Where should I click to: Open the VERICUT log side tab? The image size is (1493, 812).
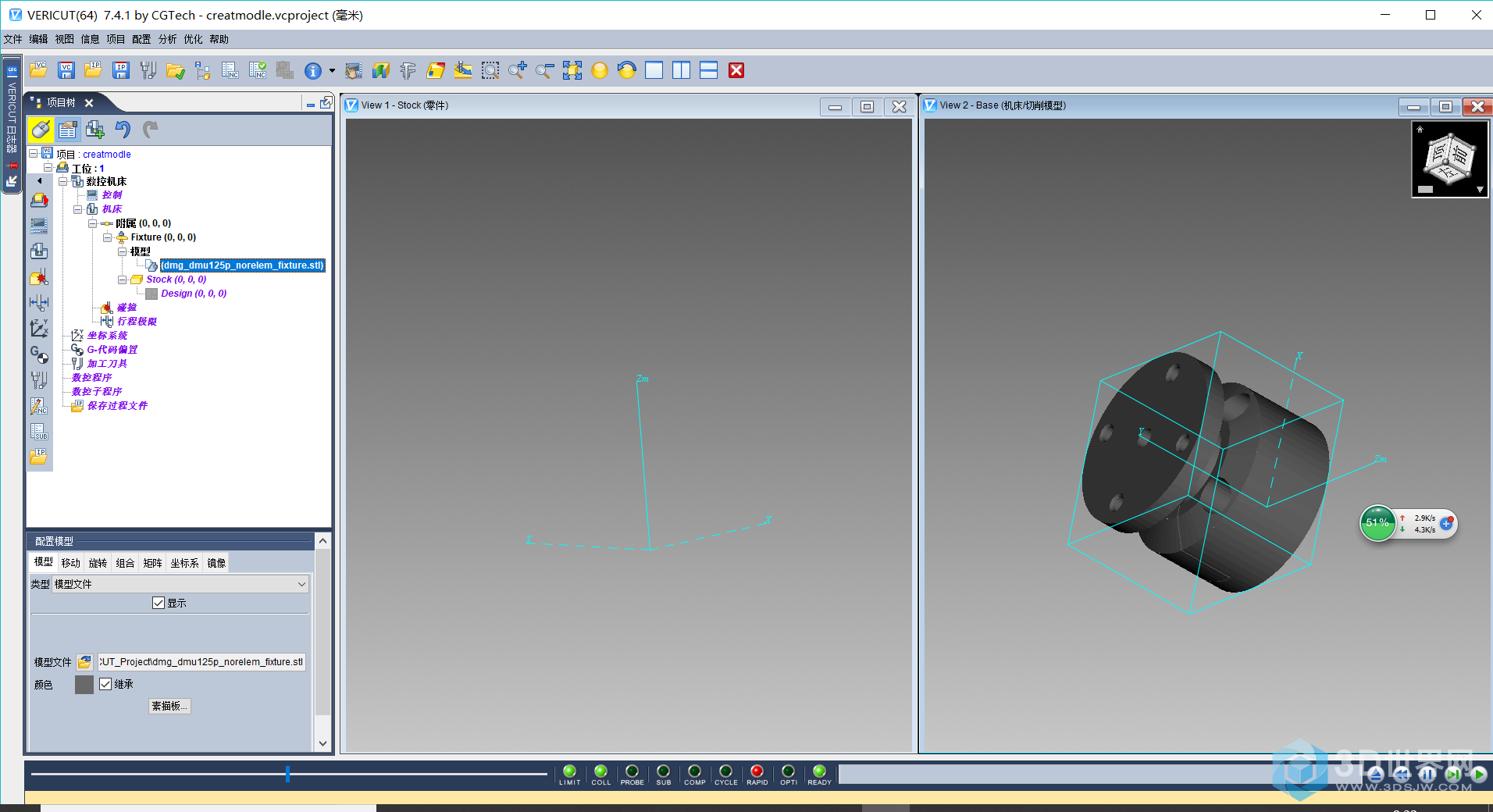(12, 125)
